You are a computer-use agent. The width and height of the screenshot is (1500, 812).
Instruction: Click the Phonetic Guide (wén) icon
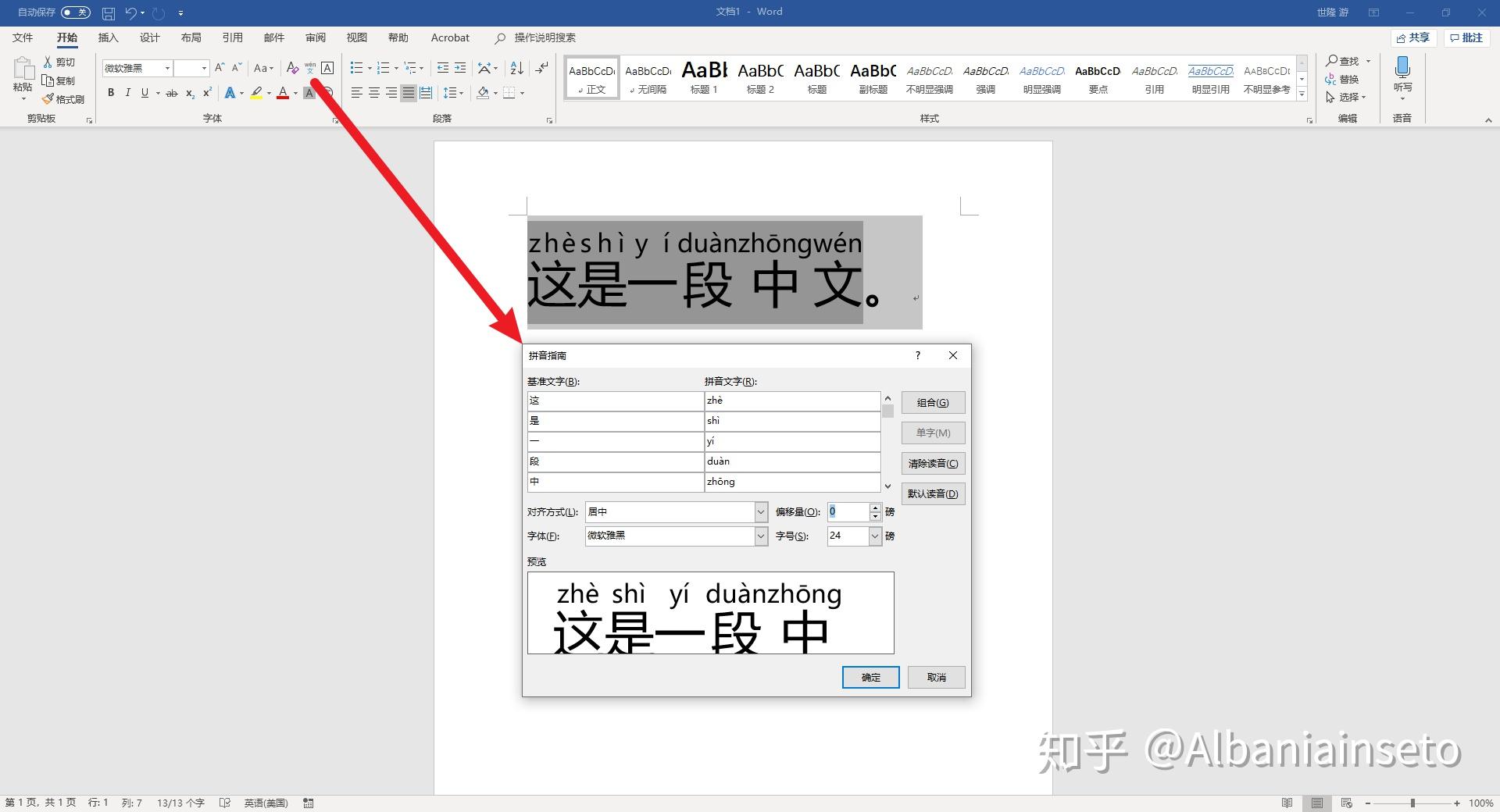(x=310, y=68)
